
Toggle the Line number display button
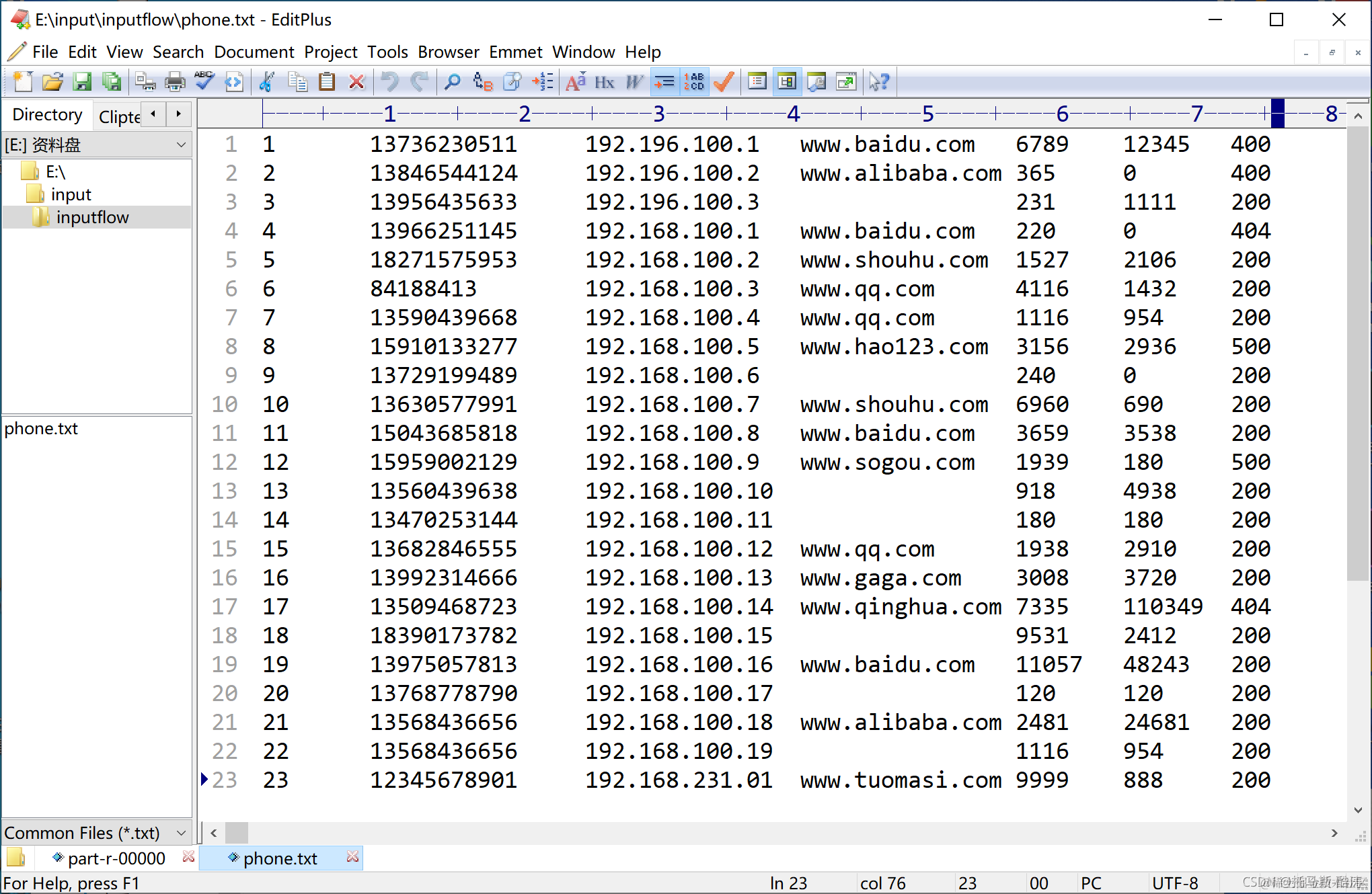coord(693,82)
